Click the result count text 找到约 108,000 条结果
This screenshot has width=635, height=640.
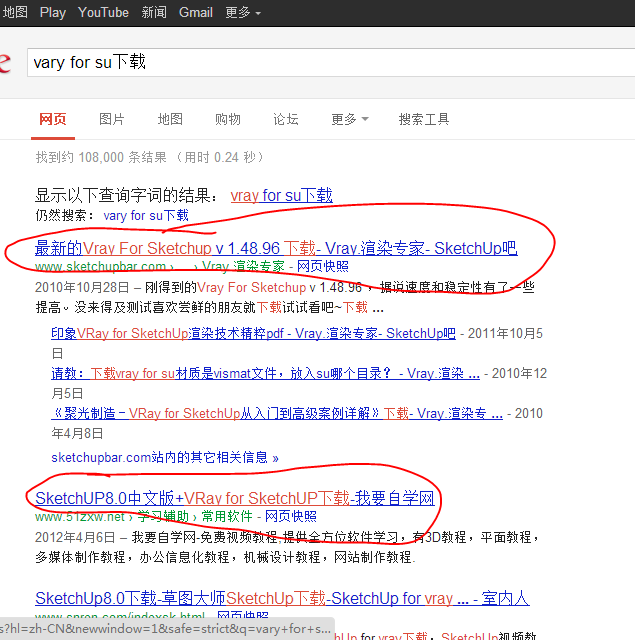[101, 157]
